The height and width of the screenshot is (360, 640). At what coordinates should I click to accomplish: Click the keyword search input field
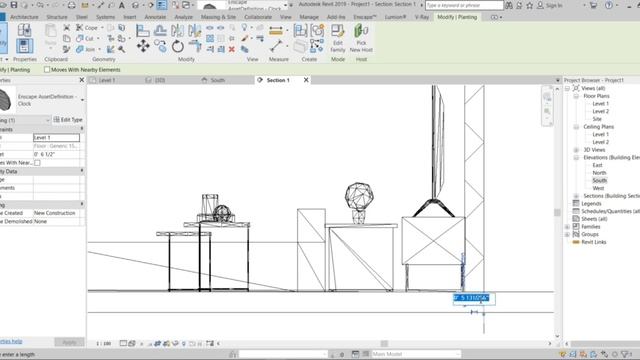click(464, 5)
